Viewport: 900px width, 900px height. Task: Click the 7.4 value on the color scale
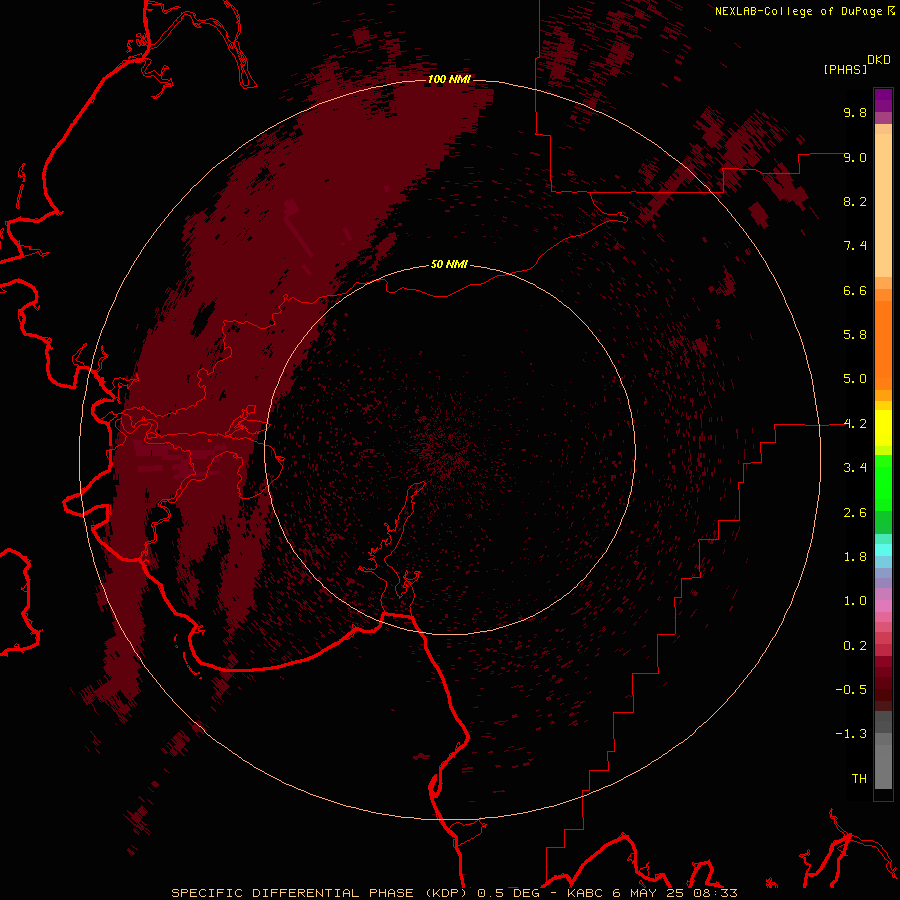pyautogui.click(x=855, y=246)
